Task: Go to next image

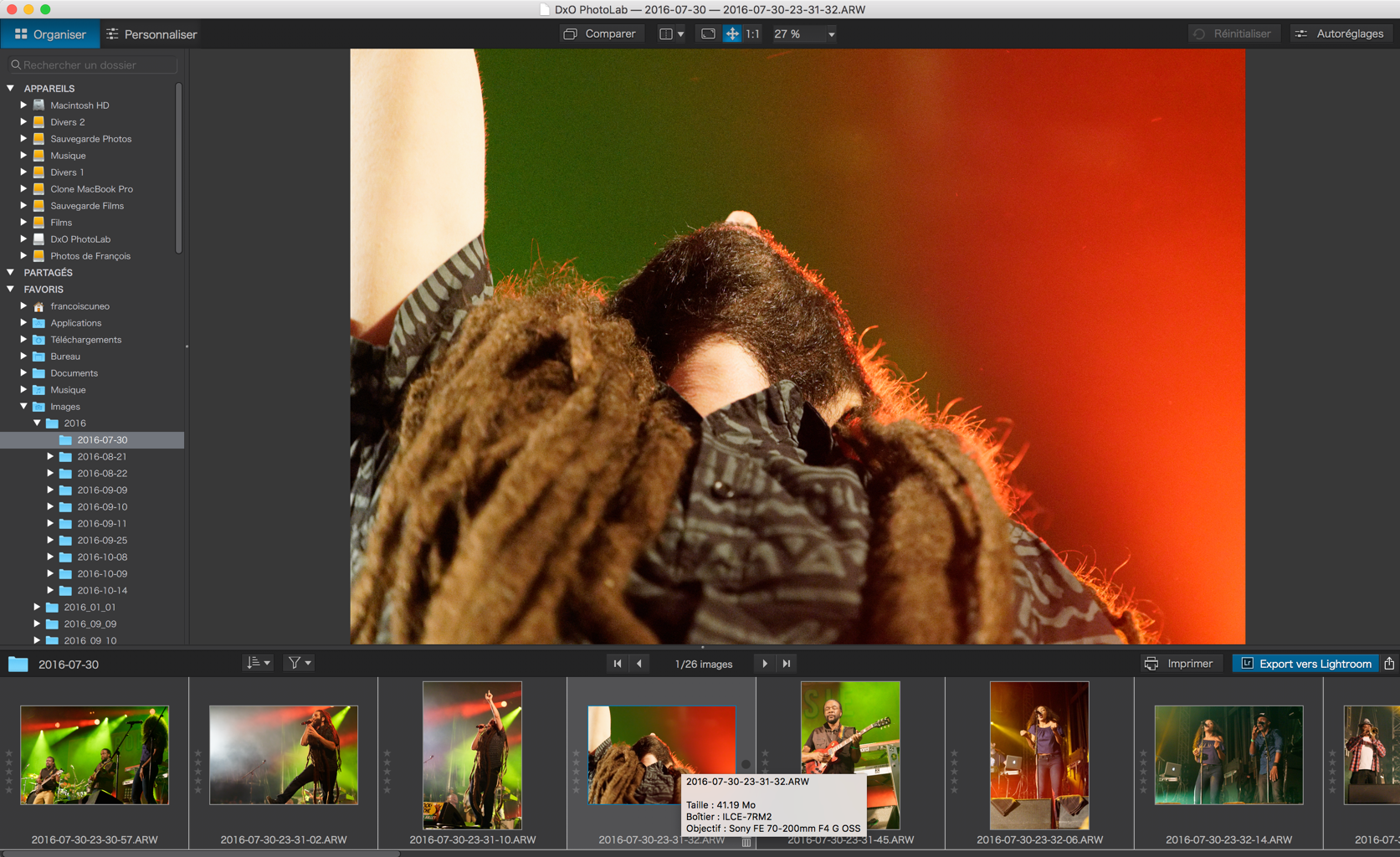Action: (x=765, y=664)
